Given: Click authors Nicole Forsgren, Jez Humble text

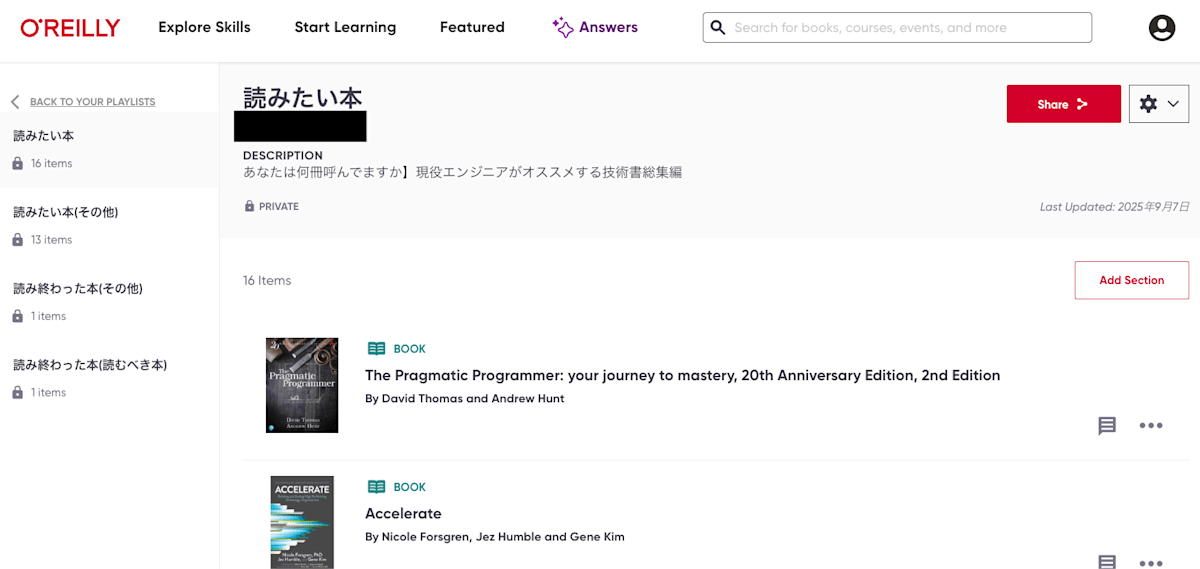Looking at the screenshot, I should (495, 537).
